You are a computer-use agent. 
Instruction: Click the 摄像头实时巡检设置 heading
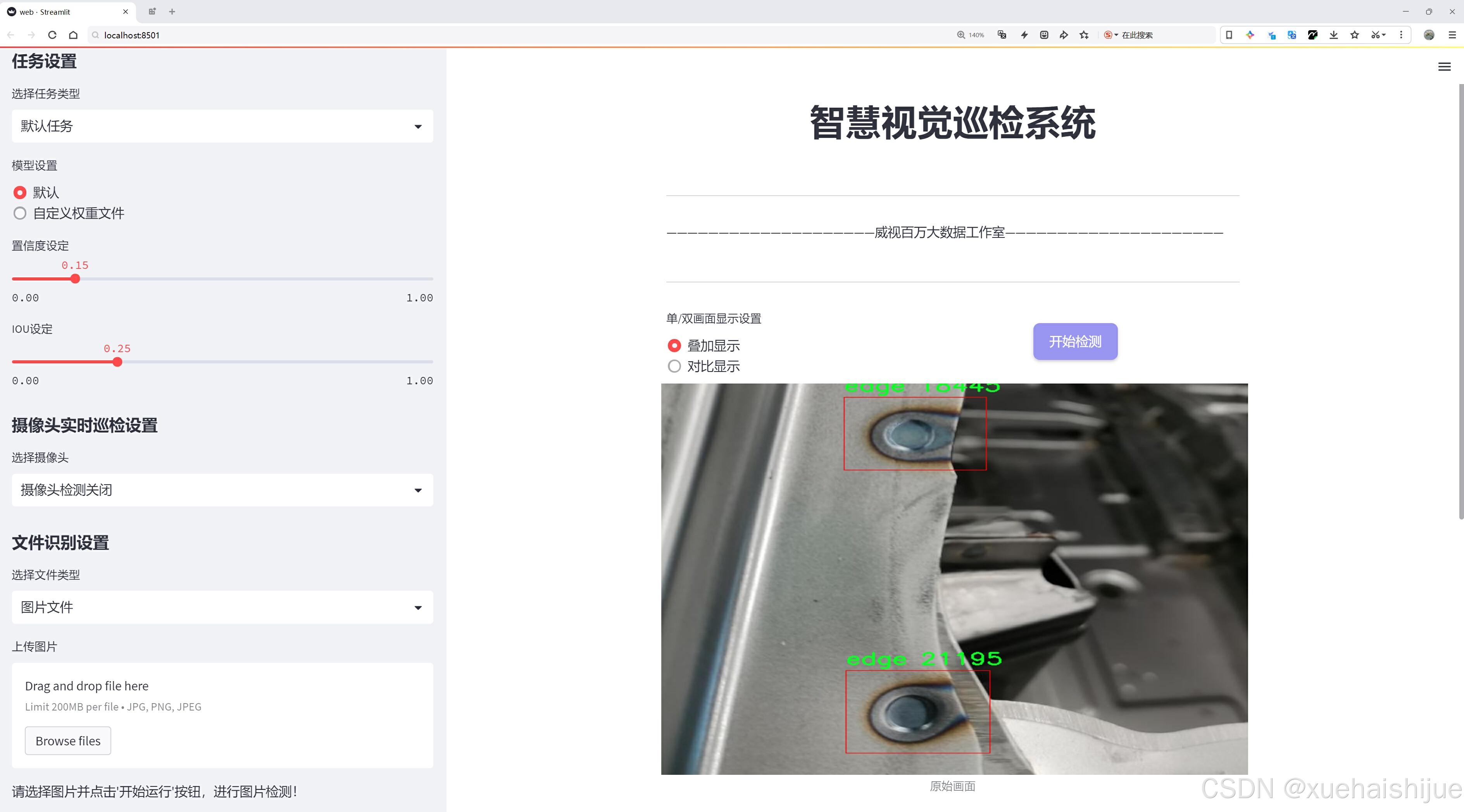tap(84, 425)
